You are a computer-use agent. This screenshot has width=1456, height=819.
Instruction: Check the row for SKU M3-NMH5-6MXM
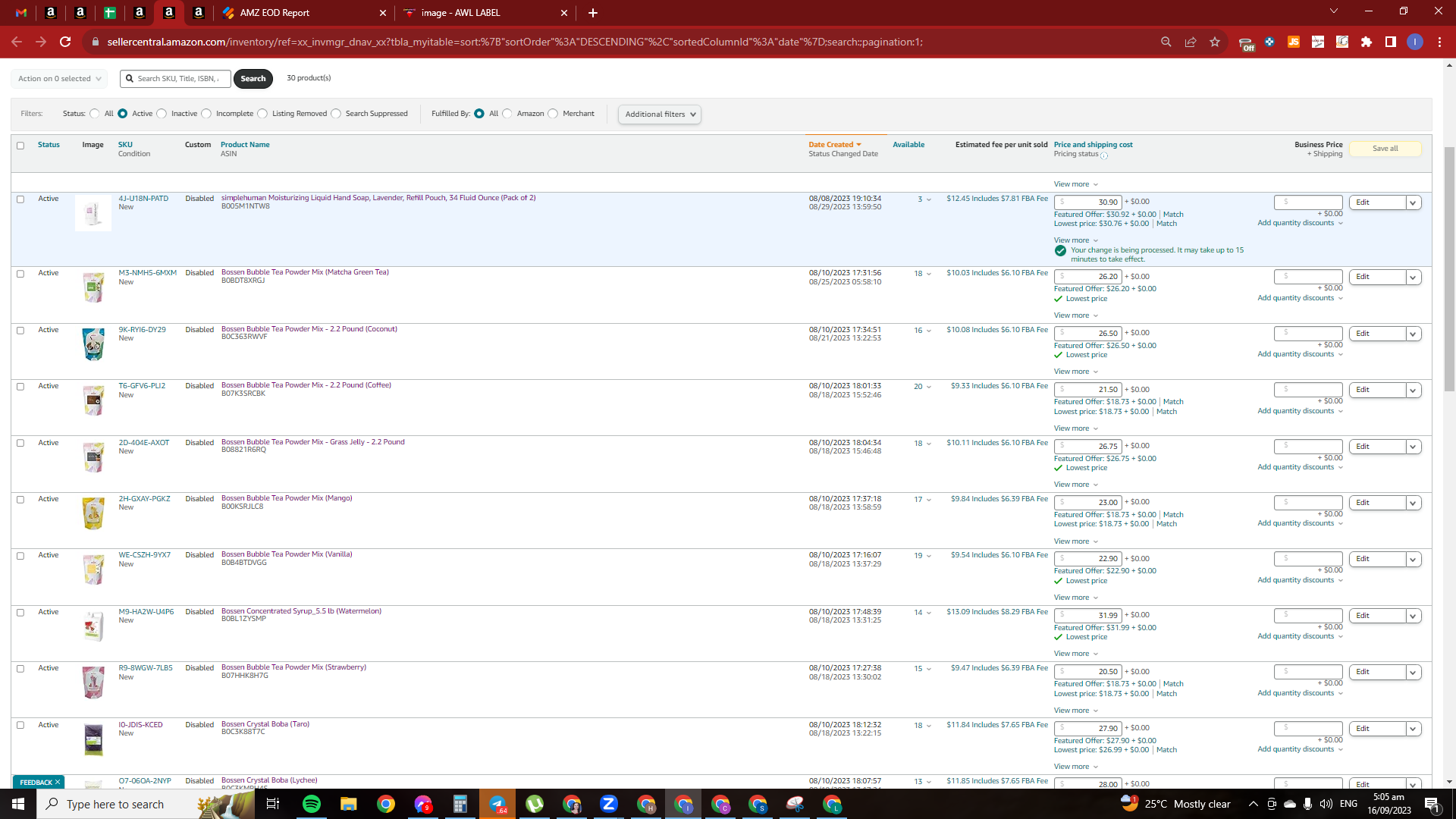tap(20, 274)
